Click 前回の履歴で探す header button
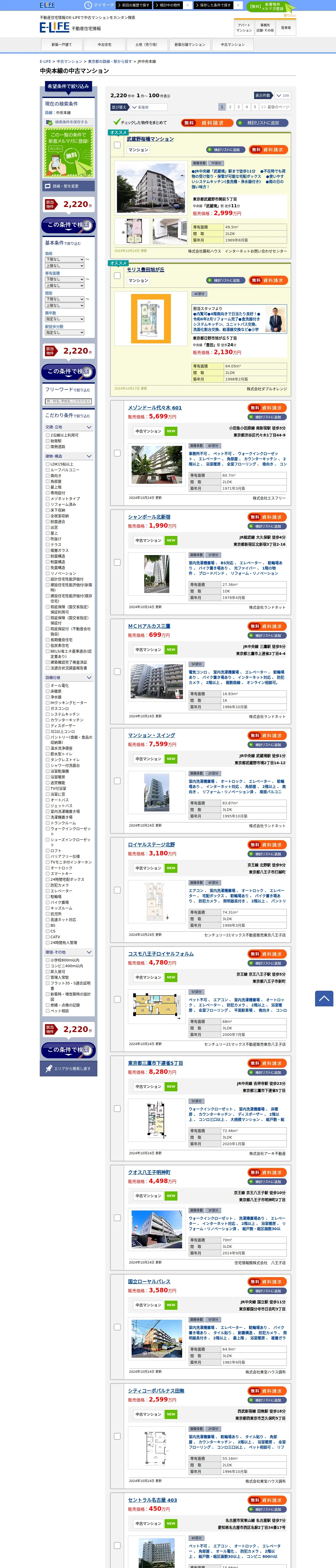The image size is (336, 1568). 135,5
